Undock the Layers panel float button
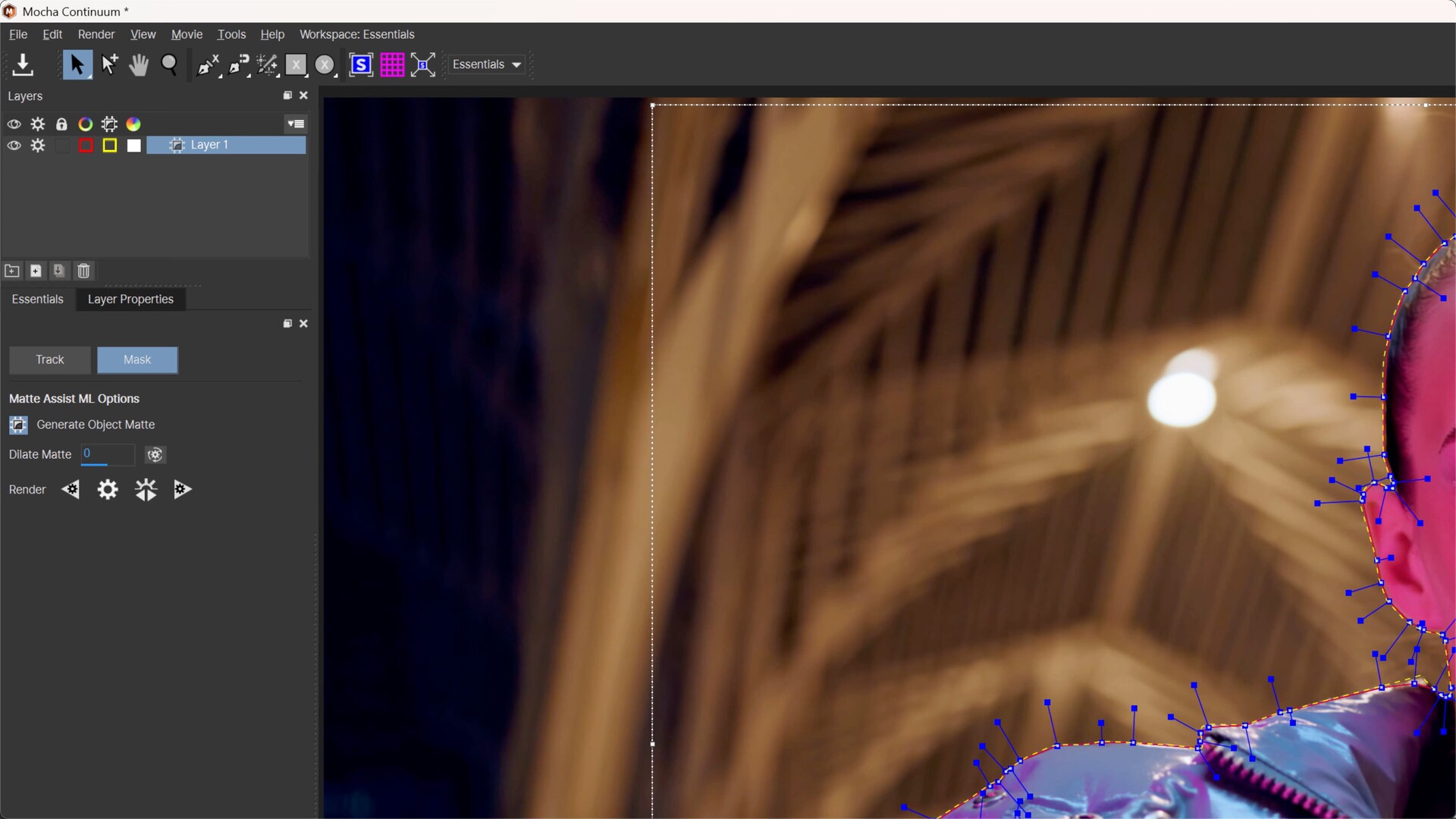This screenshot has height=819, width=1456. click(x=287, y=96)
